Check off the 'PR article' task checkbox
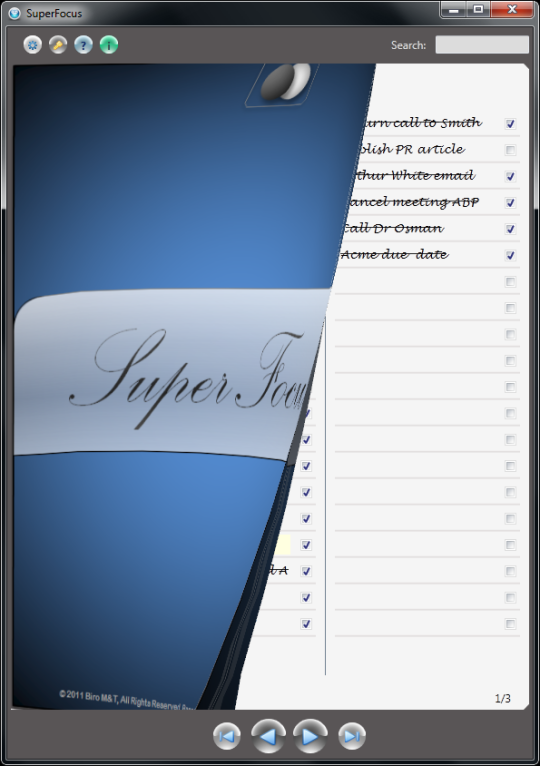540x766 pixels. (511, 150)
